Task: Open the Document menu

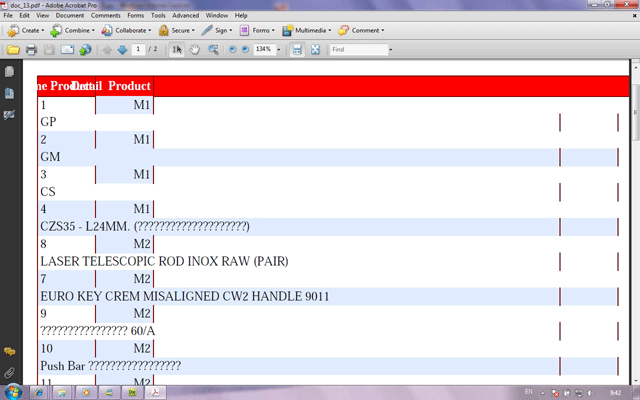Action: [x=70, y=16]
